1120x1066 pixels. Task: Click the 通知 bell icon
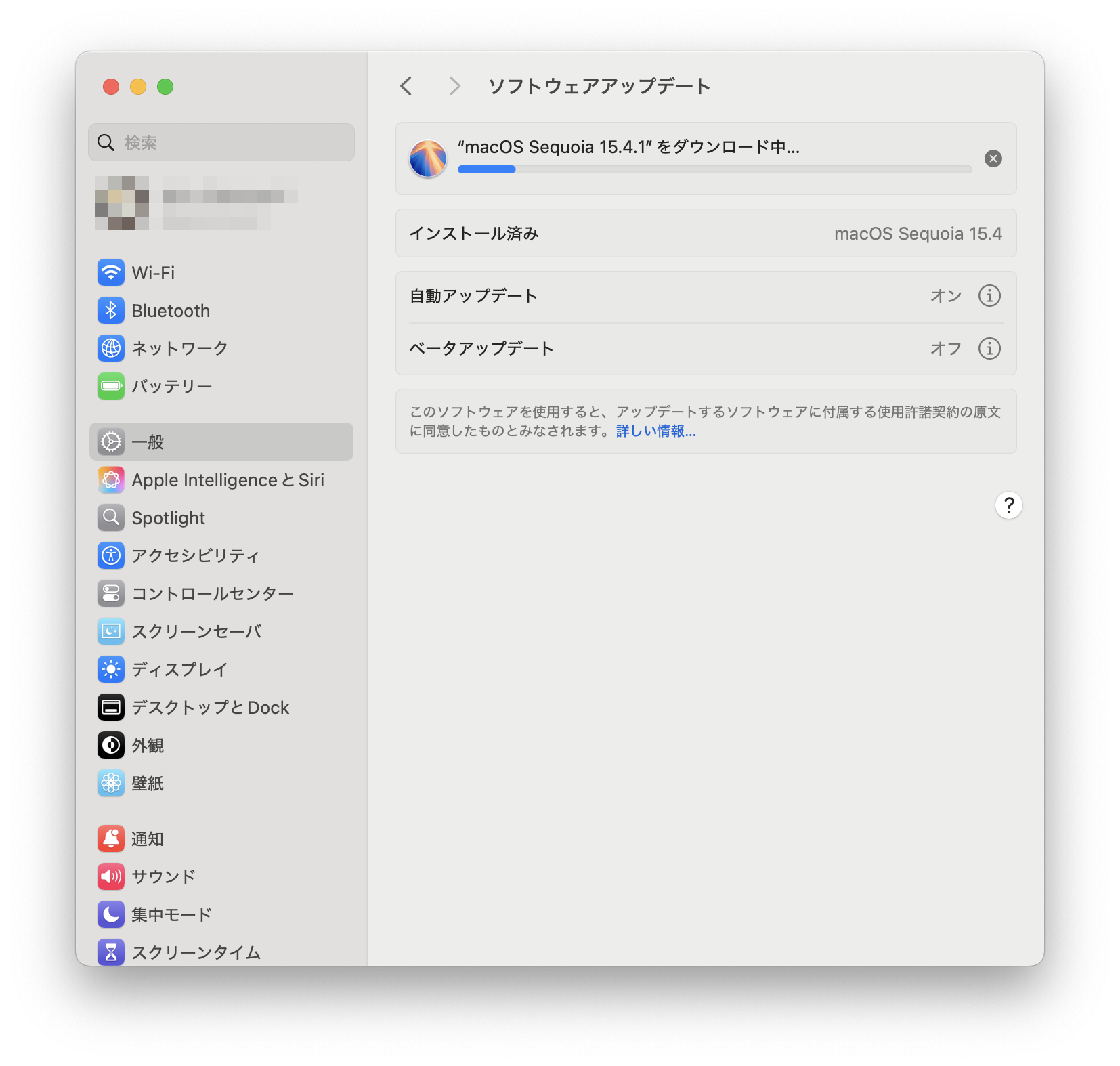111,838
